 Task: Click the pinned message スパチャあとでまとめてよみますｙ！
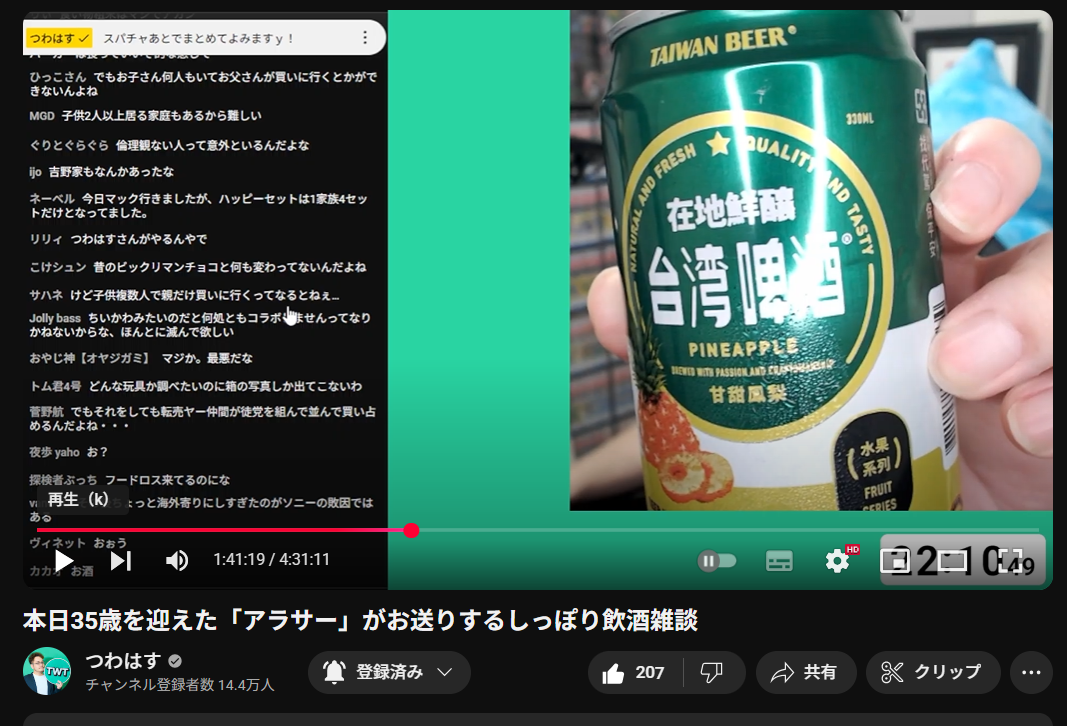coord(198,39)
